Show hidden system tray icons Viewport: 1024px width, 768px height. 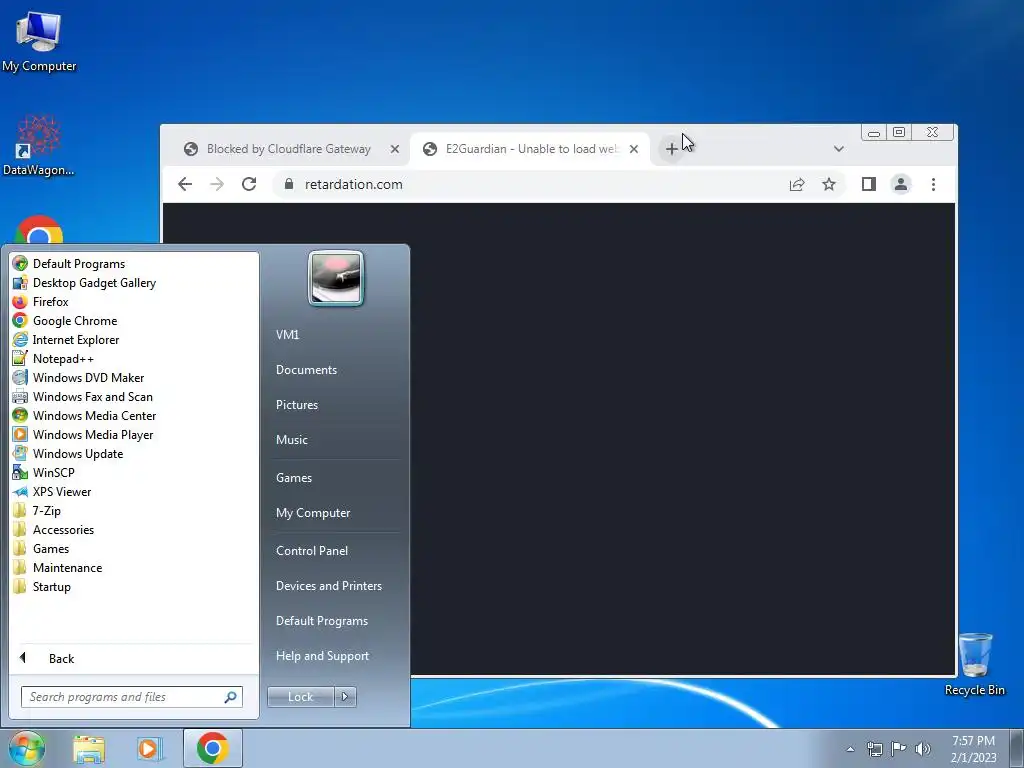pos(850,749)
